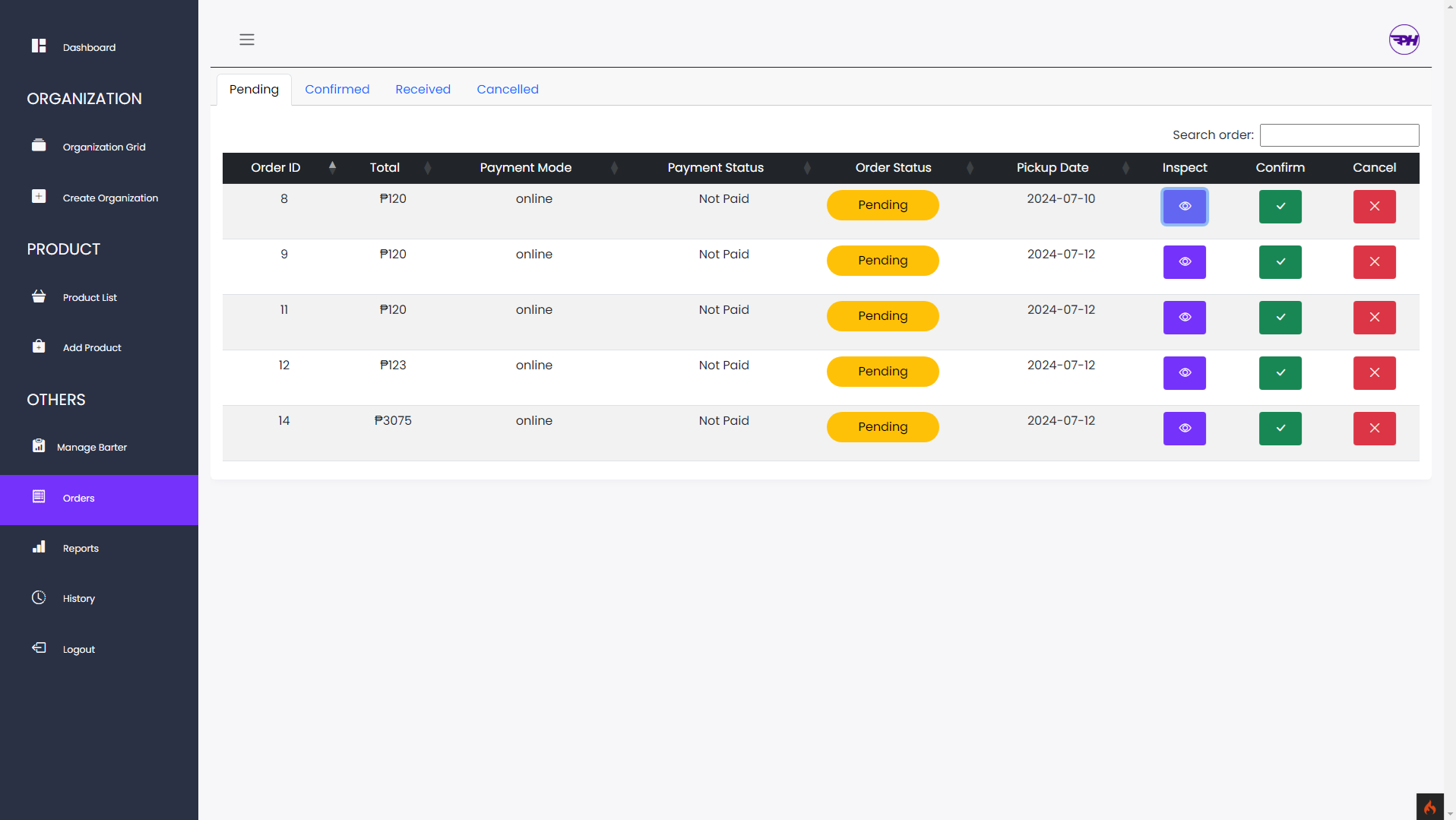Click the Search order input field
This screenshot has height=820, width=1456.
click(x=1339, y=135)
